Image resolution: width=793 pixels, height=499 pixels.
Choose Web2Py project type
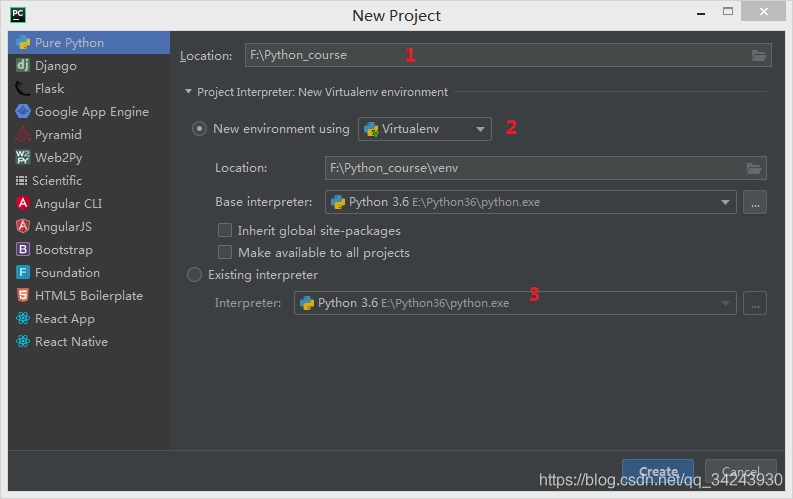tap(89, 157)
